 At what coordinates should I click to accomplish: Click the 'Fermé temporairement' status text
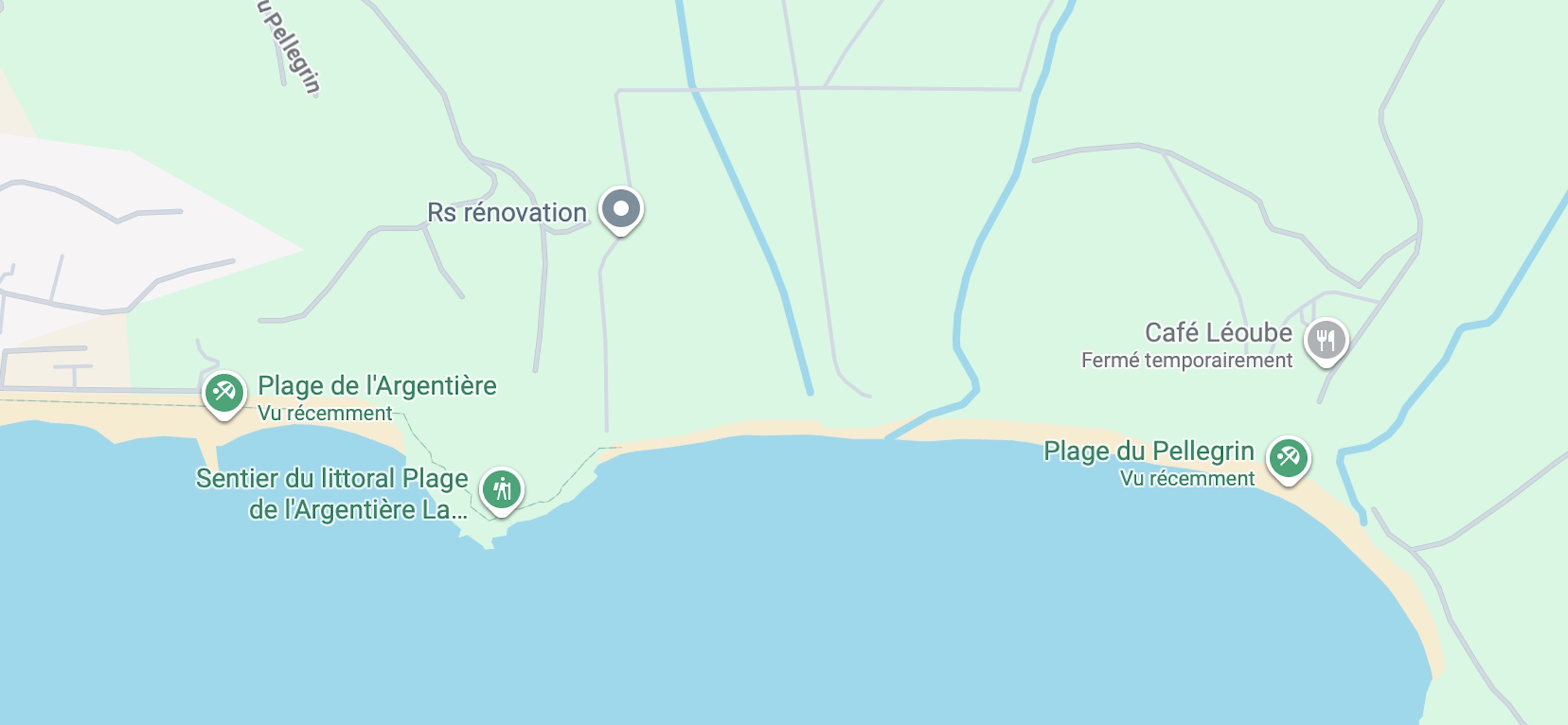click(1187, 360)
